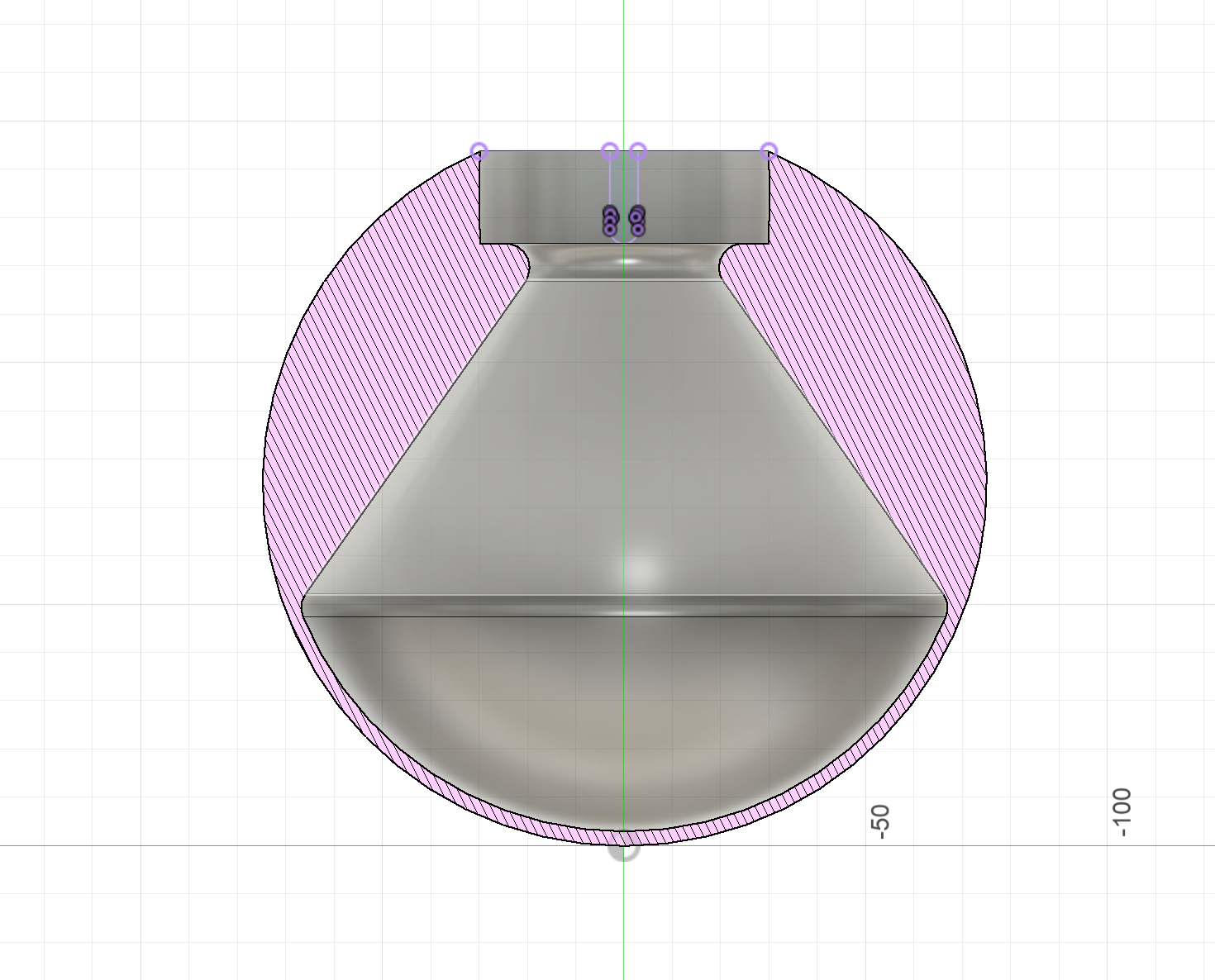Select the rectangular top rim of the body
1215x980 pixels.
(x=537, y=197)
